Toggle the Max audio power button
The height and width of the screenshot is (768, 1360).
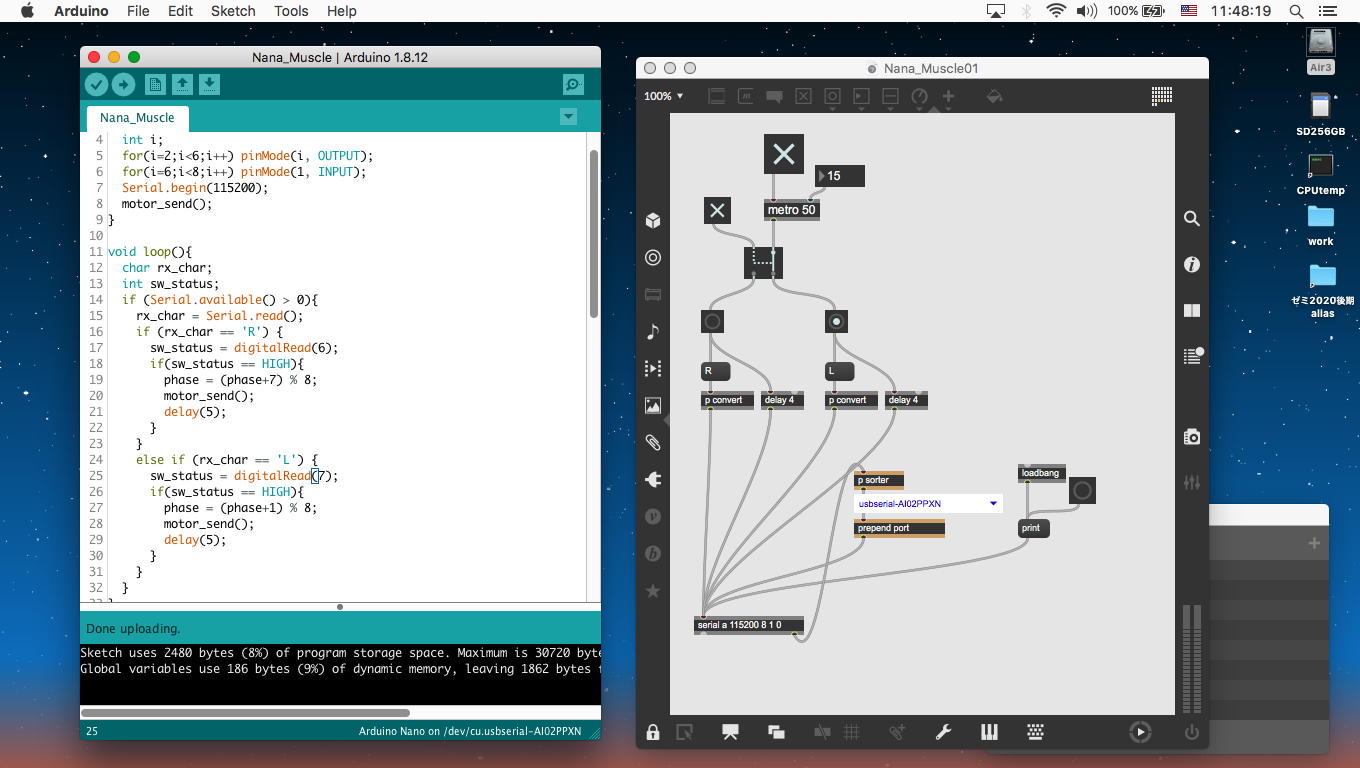(1191, 732)
